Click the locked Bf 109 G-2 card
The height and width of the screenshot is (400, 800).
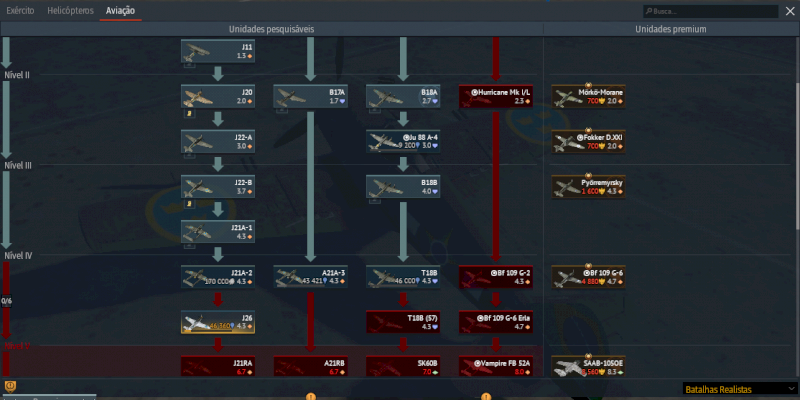(495, 277)
